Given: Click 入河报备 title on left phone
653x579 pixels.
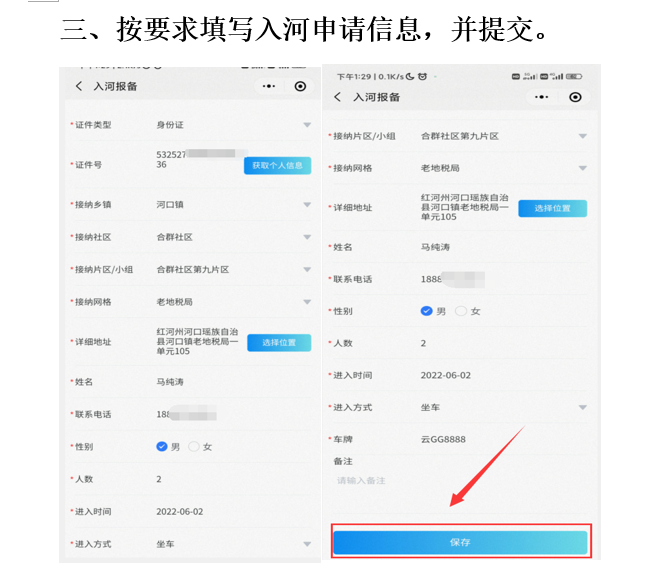Looking at the screenshot, I should [115, 86].
